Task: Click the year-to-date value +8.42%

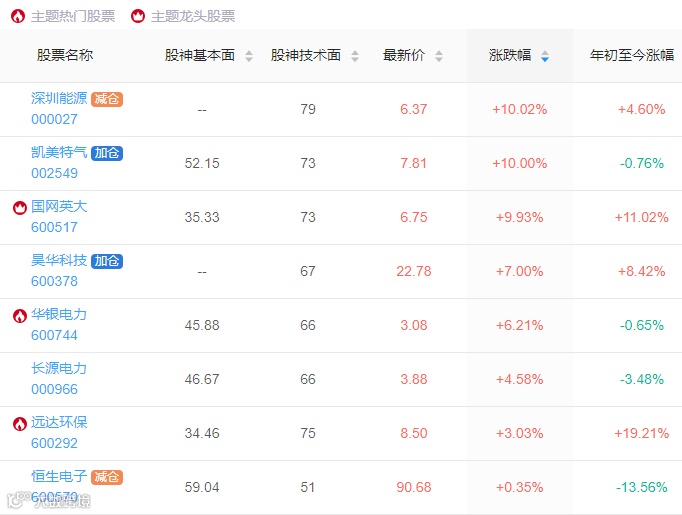Action: pos(642,271)
